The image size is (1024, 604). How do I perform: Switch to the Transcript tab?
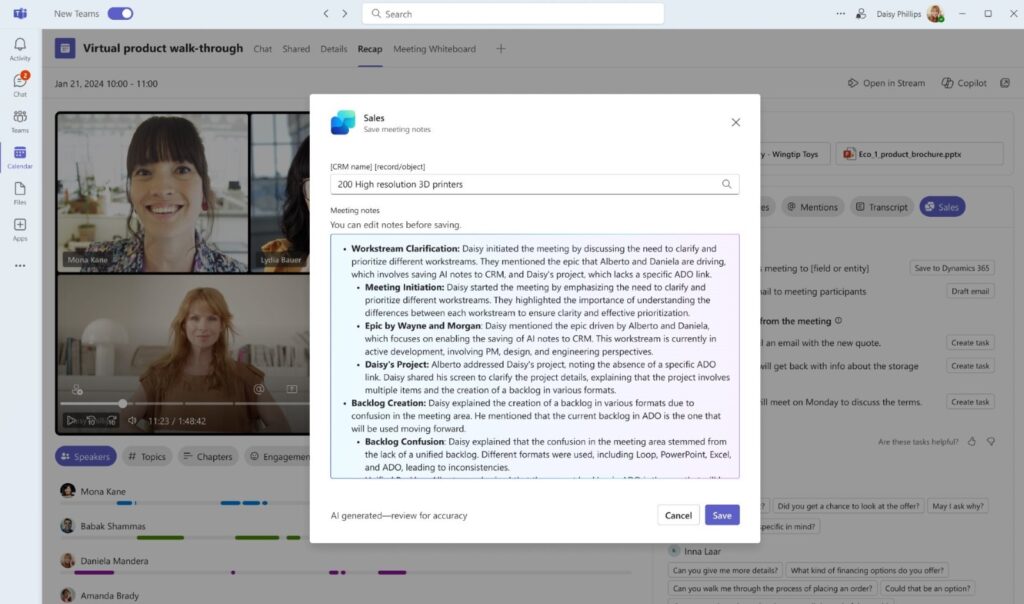point(881,207)
